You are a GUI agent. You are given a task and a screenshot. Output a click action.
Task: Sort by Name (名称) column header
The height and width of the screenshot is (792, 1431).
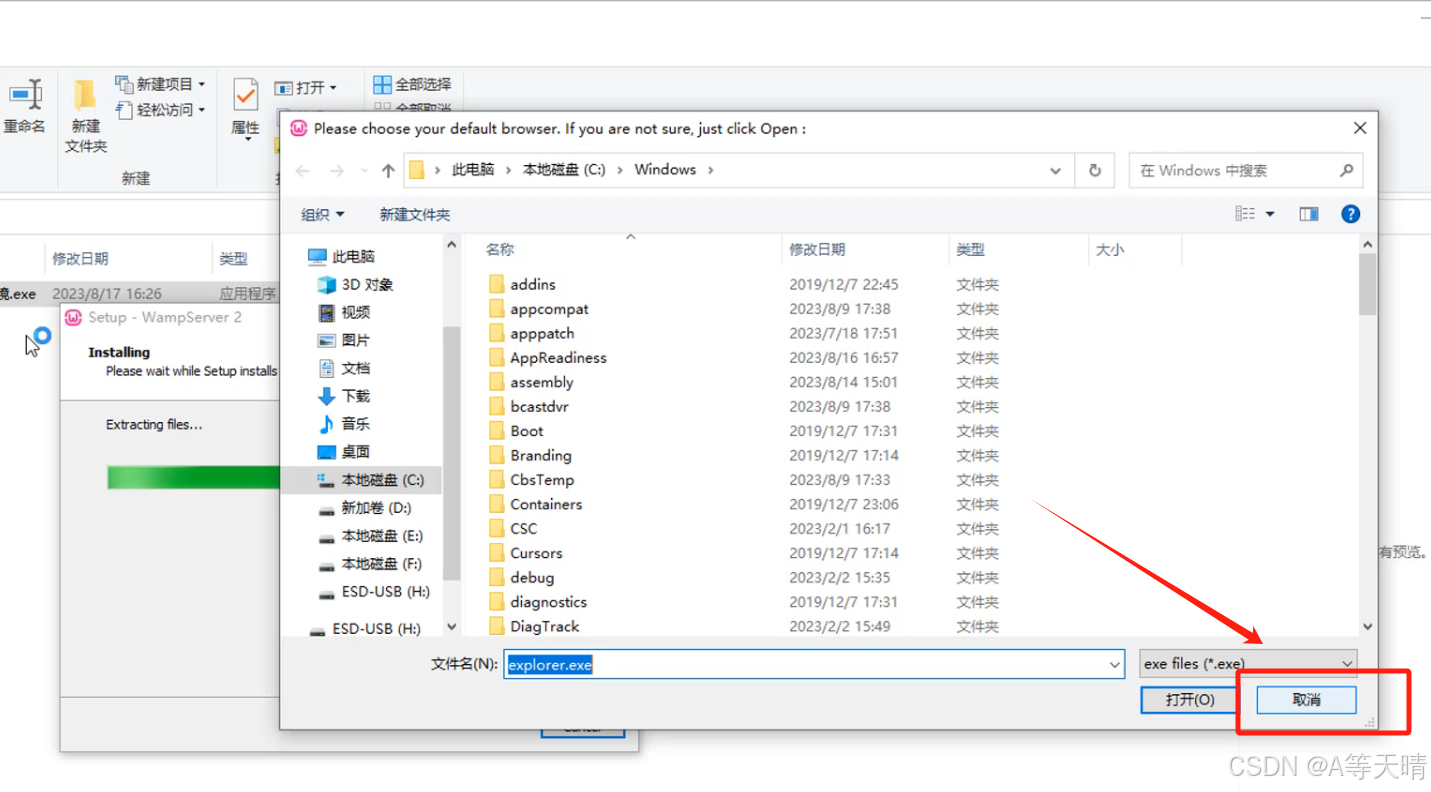[x=500, y=250]
